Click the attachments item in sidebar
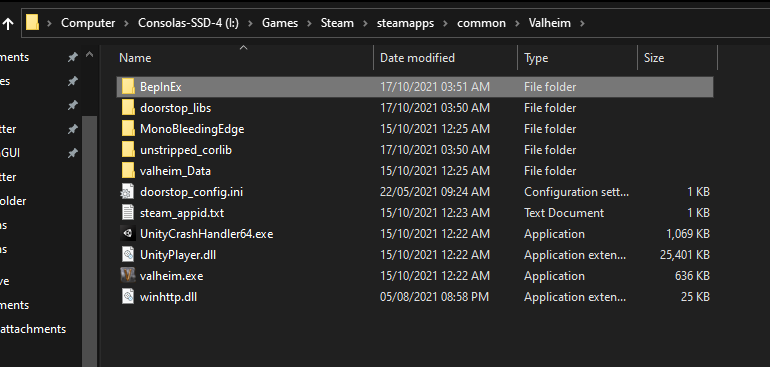Image resolution: width=770 pixels, height=367 pixels. (x=32, y=329)
